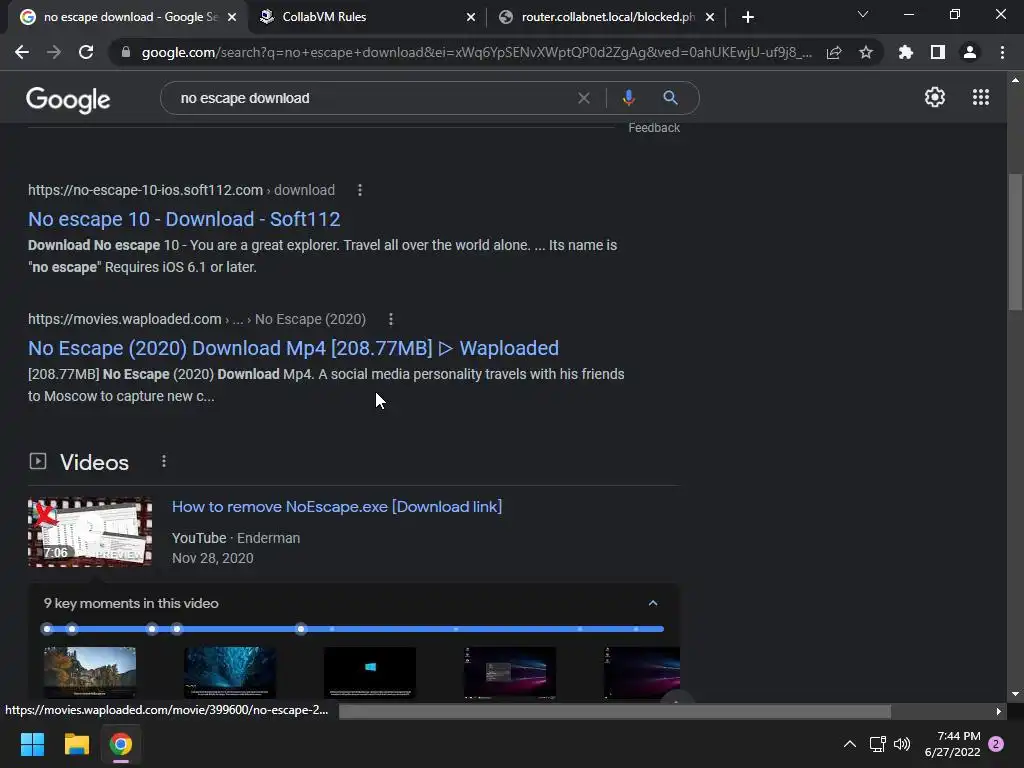1024x768 pixels.
Task: Open options for Soft112 result
Action: 360,190
